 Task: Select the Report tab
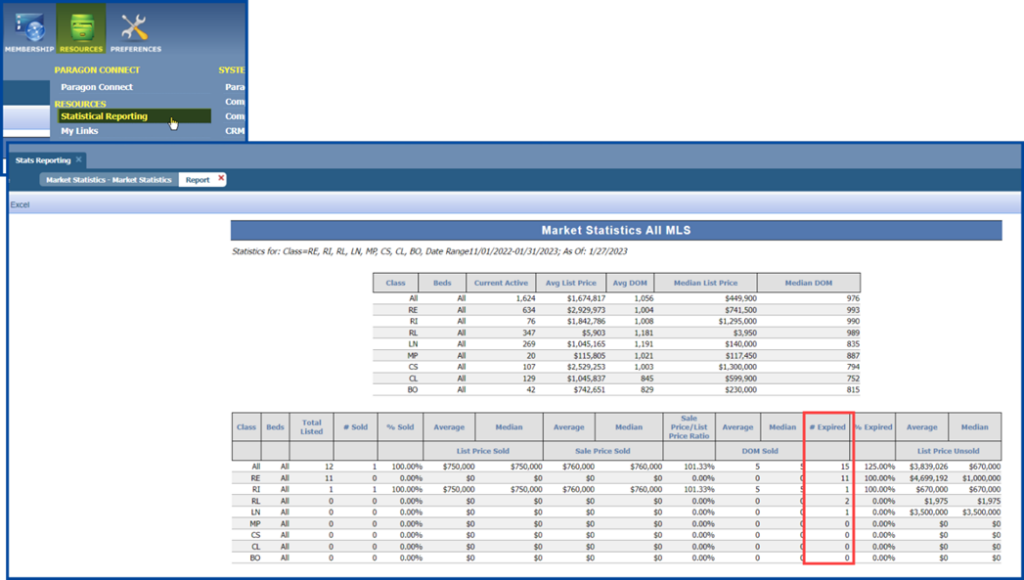196,180
